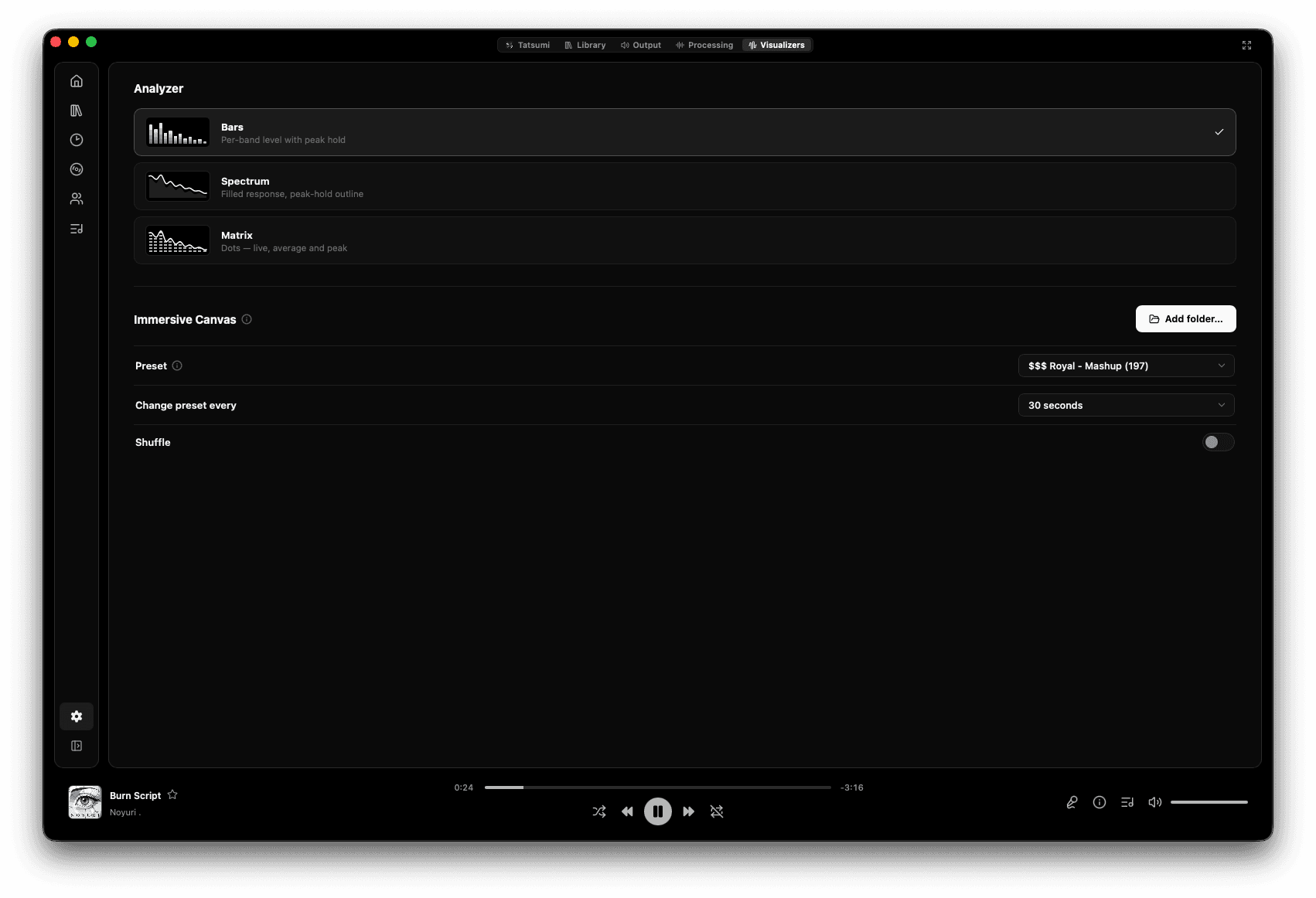Open lyrics microphone icon in player bar
The width and height of the screenshot is (1316, 898).
[x=1072, y=802]
